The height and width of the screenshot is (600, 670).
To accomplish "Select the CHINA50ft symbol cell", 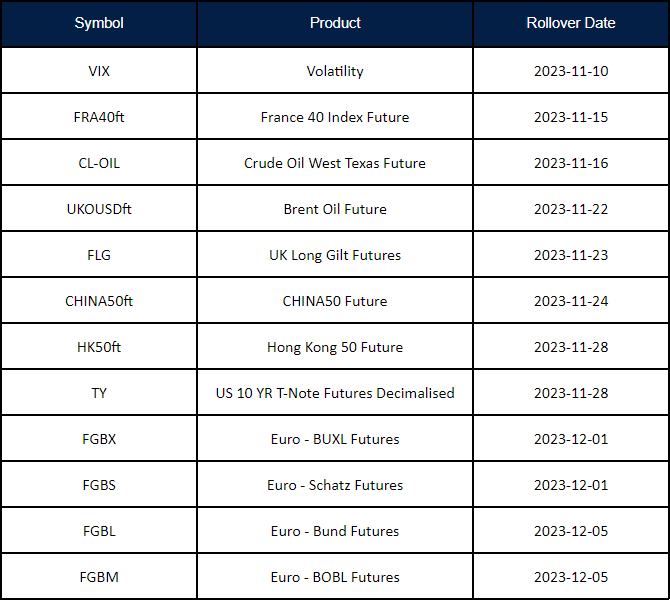I will click(x=99, y=301).
